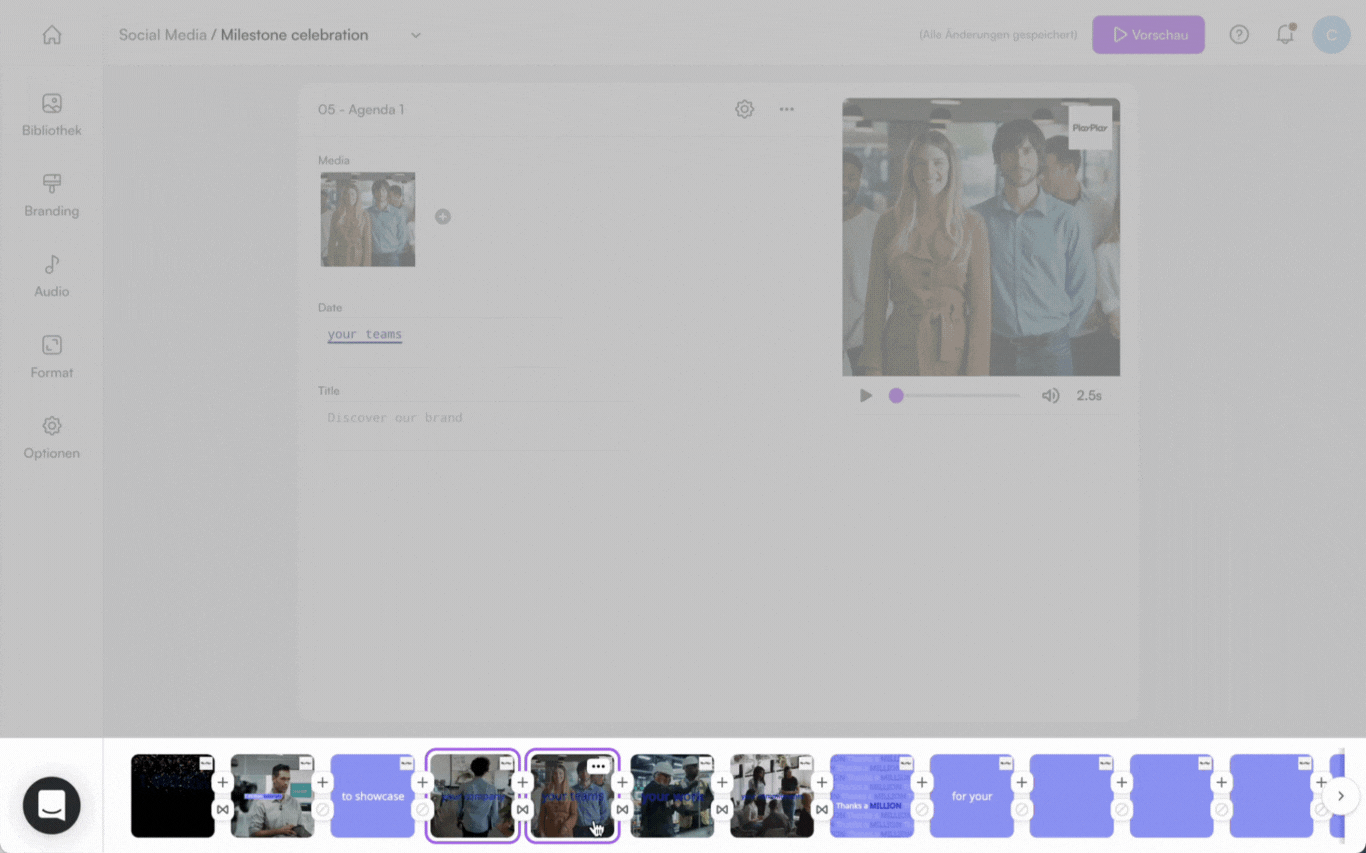Click the 'Milestone celebration' project title
The height and width of the screenshot is (853, 1366).
pos(294,35)
